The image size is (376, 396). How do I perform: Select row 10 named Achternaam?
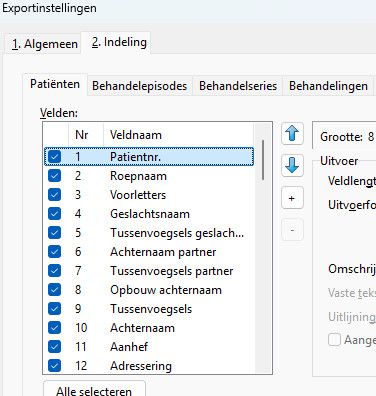pyautogui.click(x=149, y=328)
